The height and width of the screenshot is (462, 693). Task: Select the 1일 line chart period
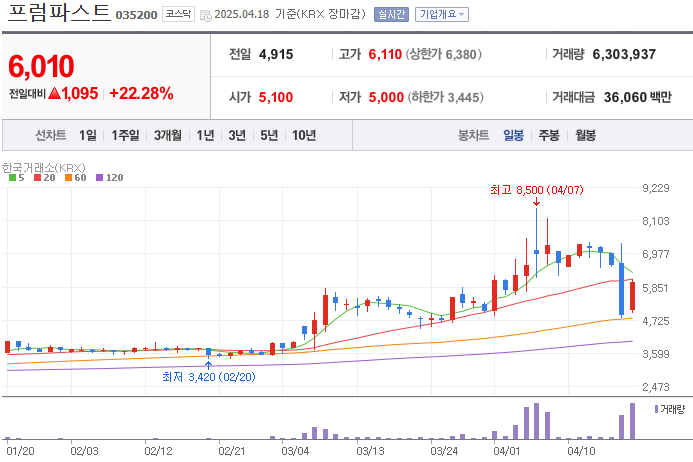click(88, 135)
